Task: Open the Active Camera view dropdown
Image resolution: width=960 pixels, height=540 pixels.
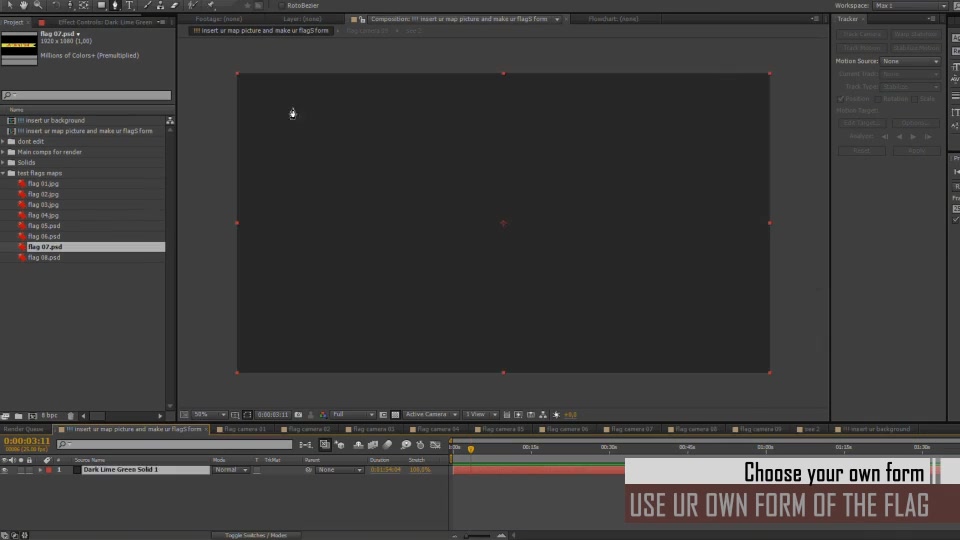Action: 431,414
